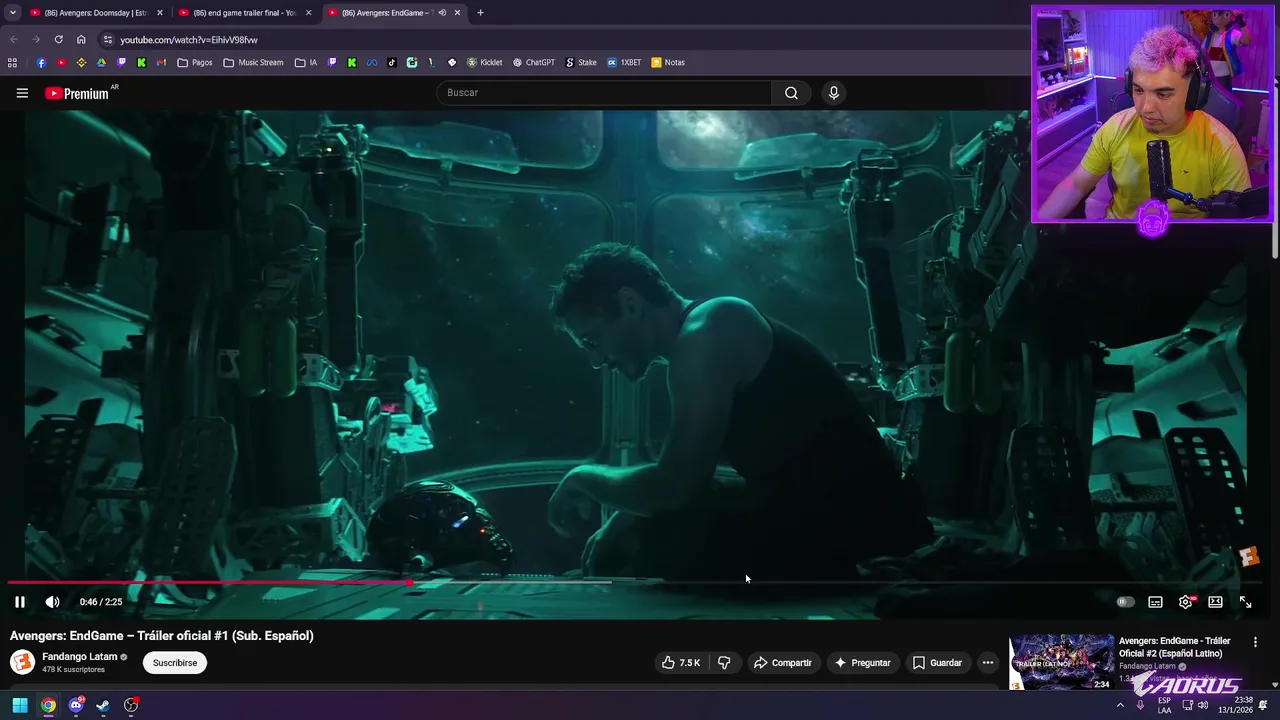Click the Compartir share button
Screen dimensions: 1280x720
[x=783, y=663]
